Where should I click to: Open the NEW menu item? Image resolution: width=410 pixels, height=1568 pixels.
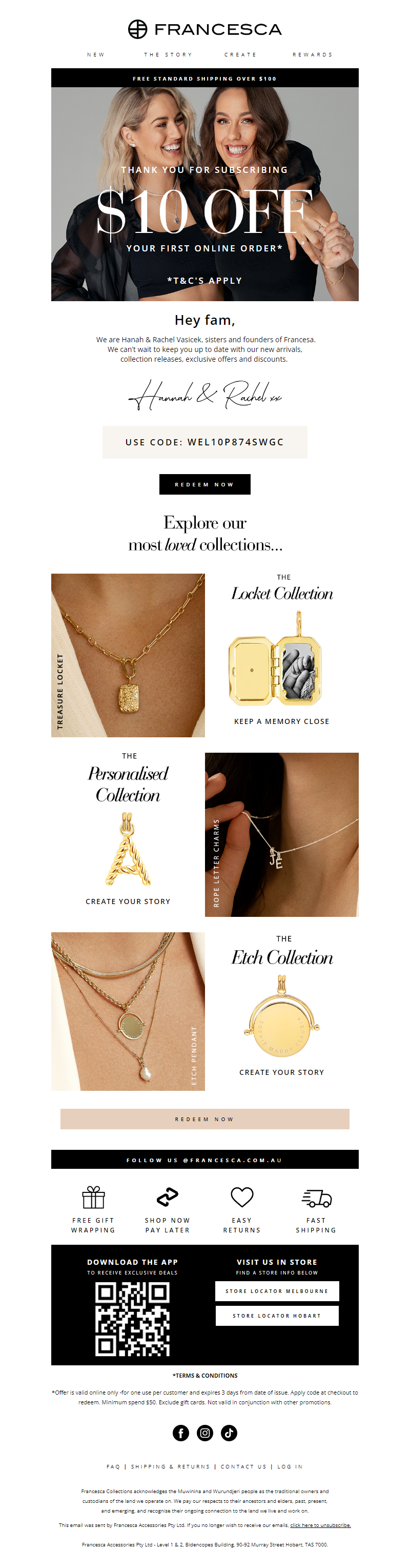tap(95, 55)
